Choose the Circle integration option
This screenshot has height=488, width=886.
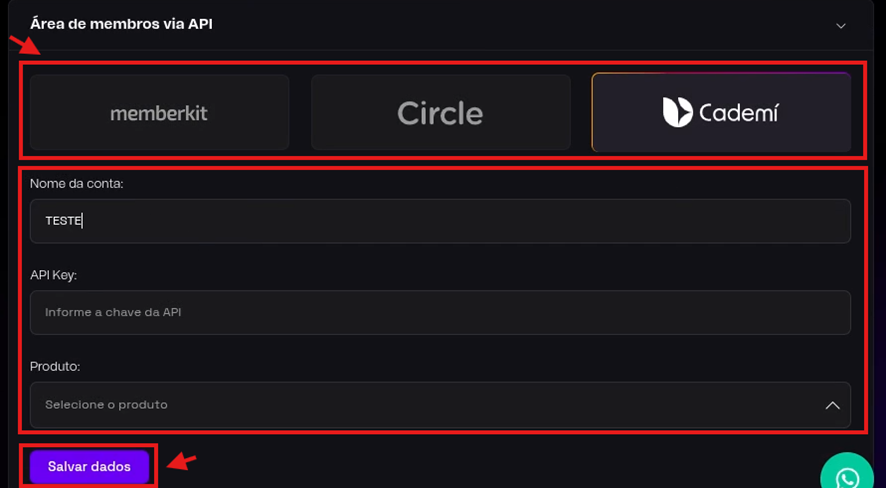point(440,112)
